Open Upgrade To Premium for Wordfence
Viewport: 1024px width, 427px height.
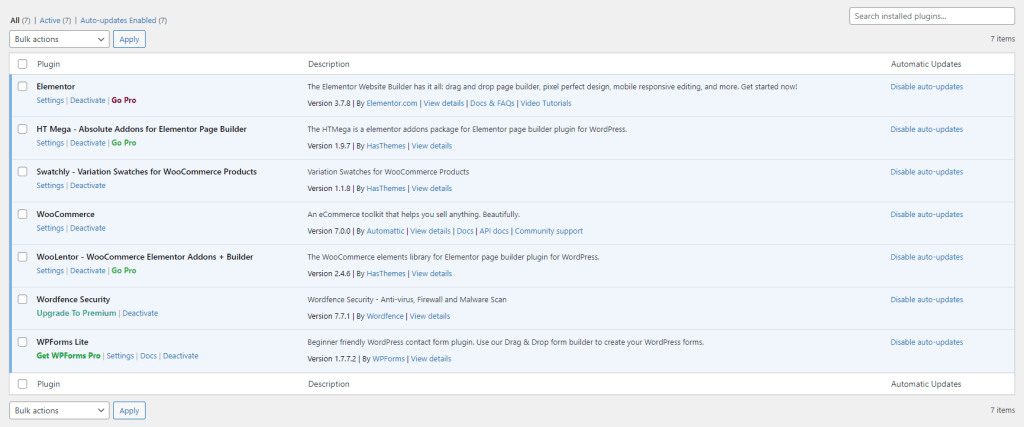[x=76, y=313]
